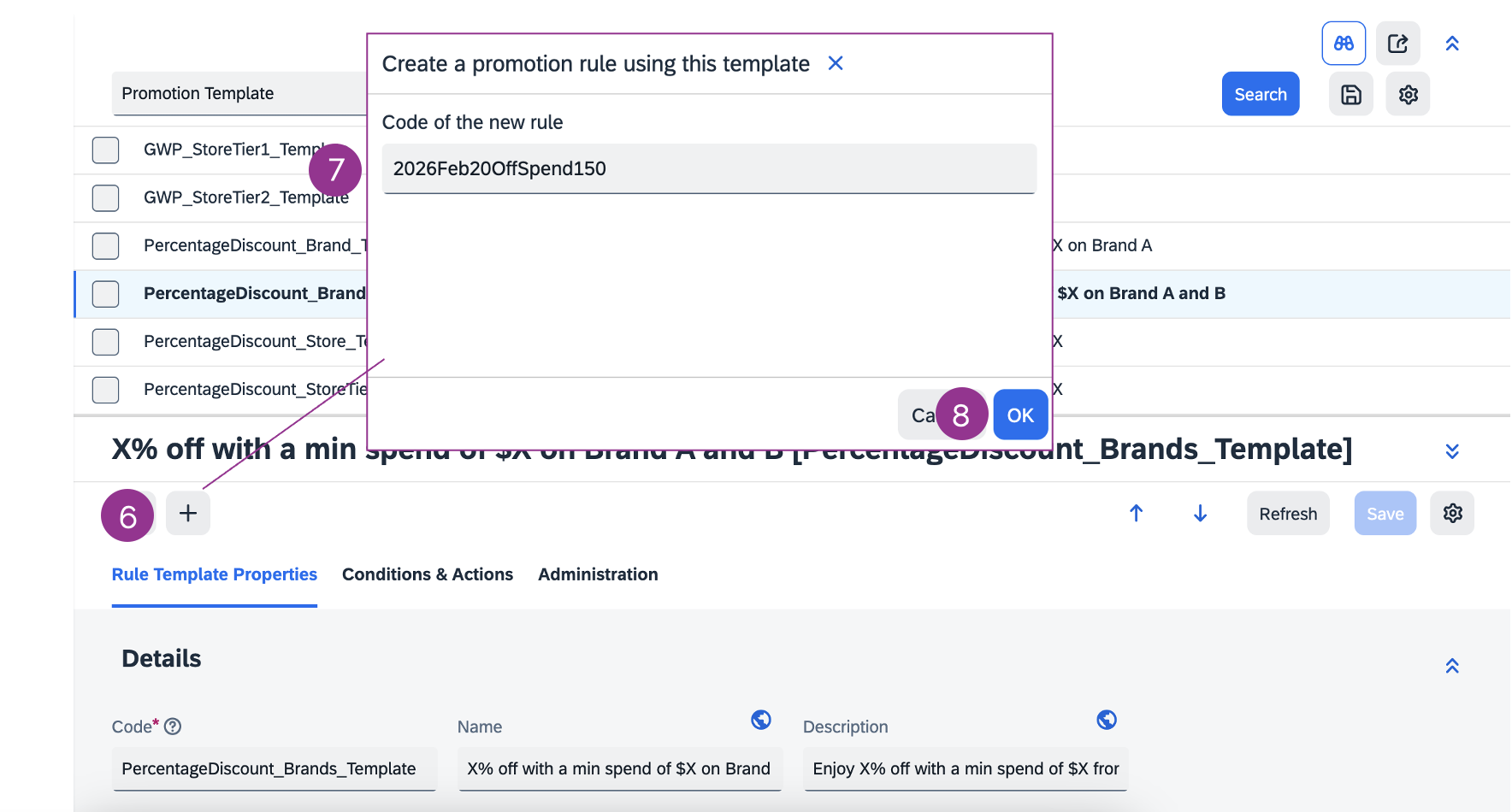The image size is (1512, 812).
Task: Collapse the Details section
Action: click(1451, 666)
